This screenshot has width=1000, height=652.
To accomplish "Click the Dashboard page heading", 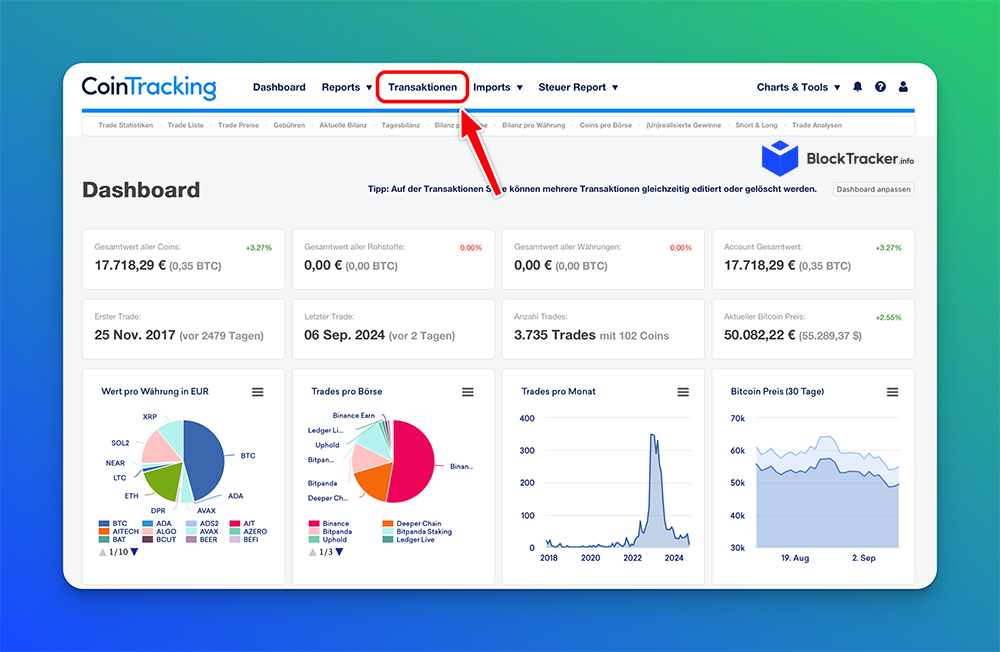I will (x=141, y=189).
